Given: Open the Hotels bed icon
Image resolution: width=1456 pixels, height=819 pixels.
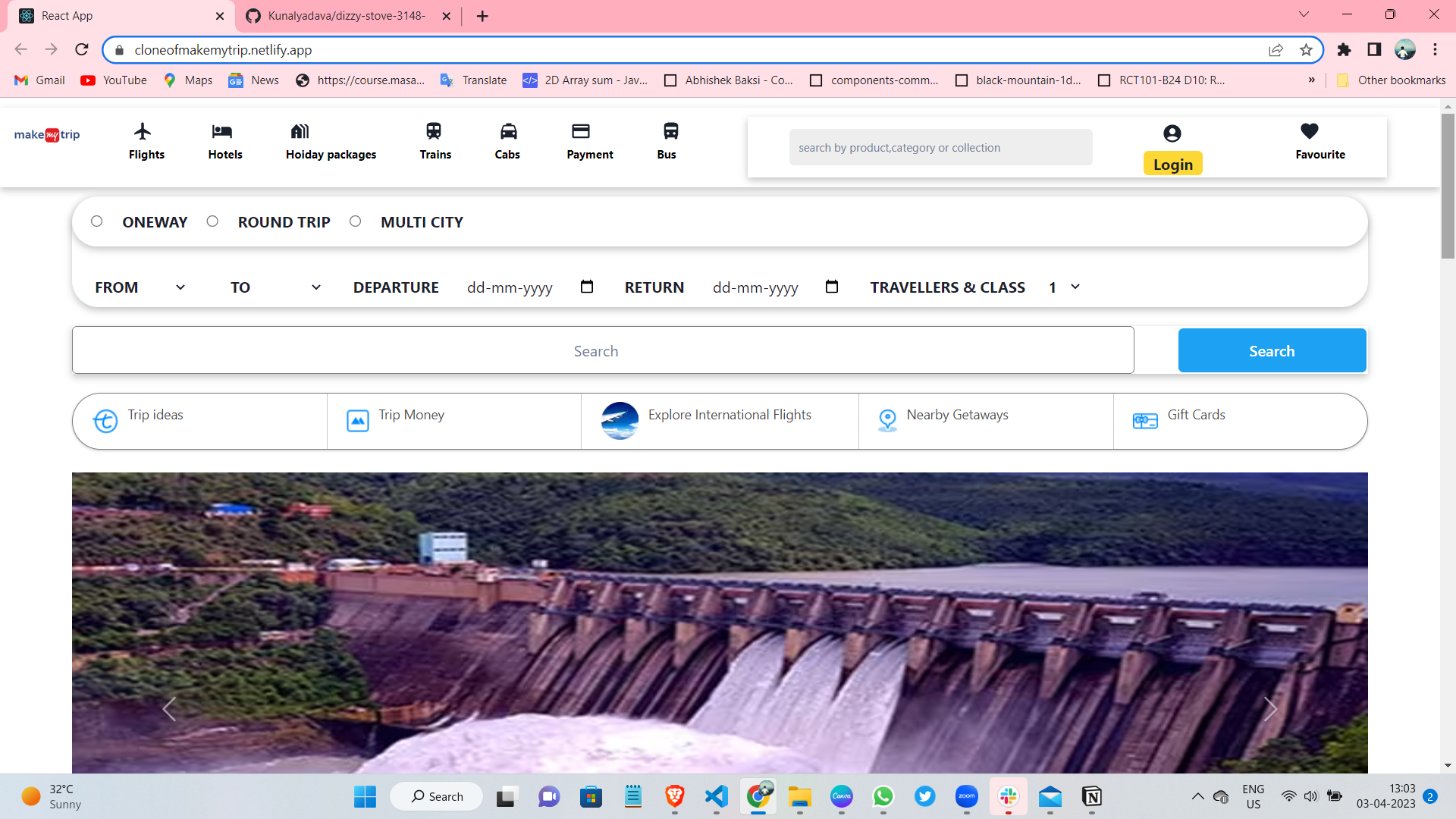Looking at the screenshot, I should (x=222, y=132).
